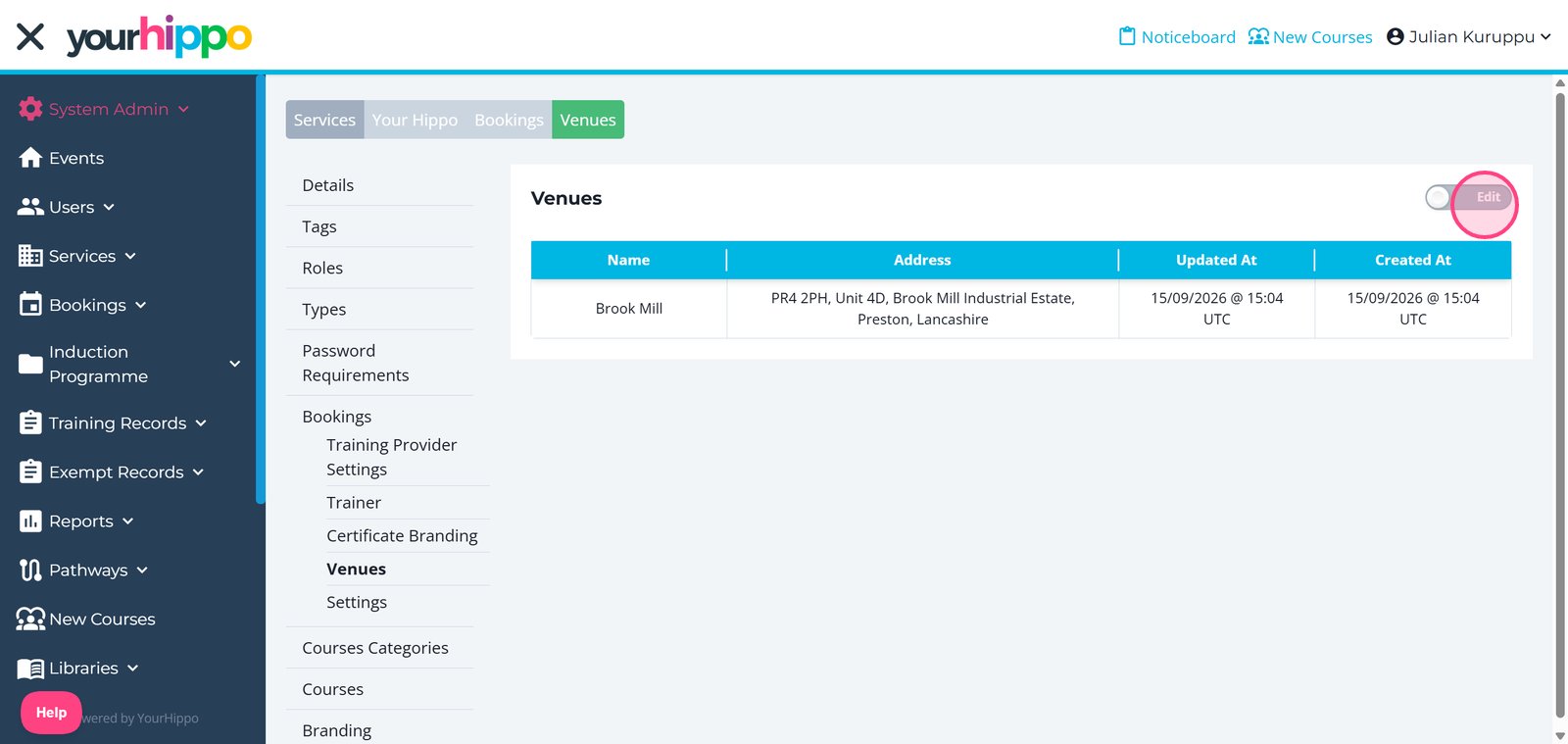Click the Libraries book icon
This screenshot has width=1568, height=744.
coord(30,669)
